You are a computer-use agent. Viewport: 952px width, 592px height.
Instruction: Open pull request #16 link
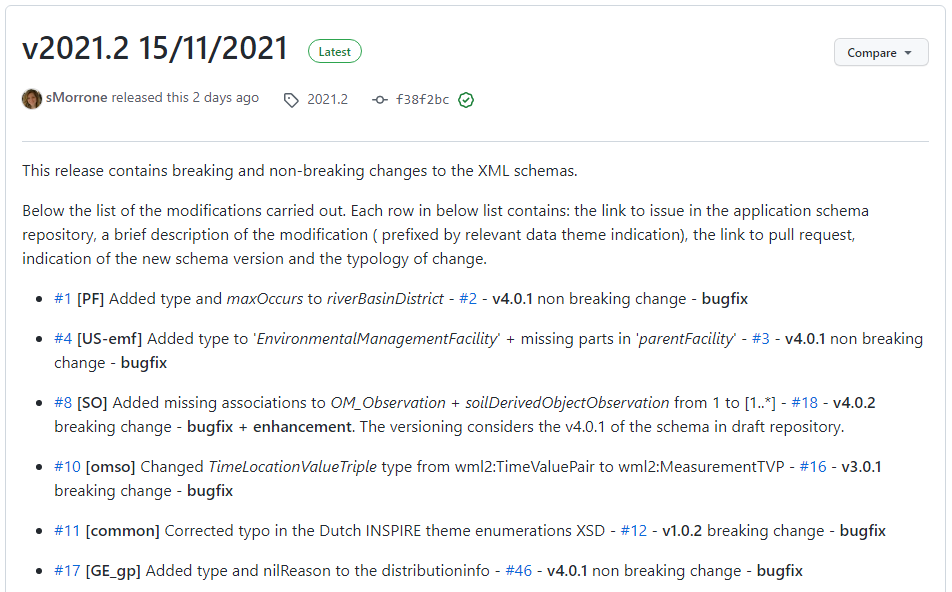pyautogui.click(x=813, y=466)
